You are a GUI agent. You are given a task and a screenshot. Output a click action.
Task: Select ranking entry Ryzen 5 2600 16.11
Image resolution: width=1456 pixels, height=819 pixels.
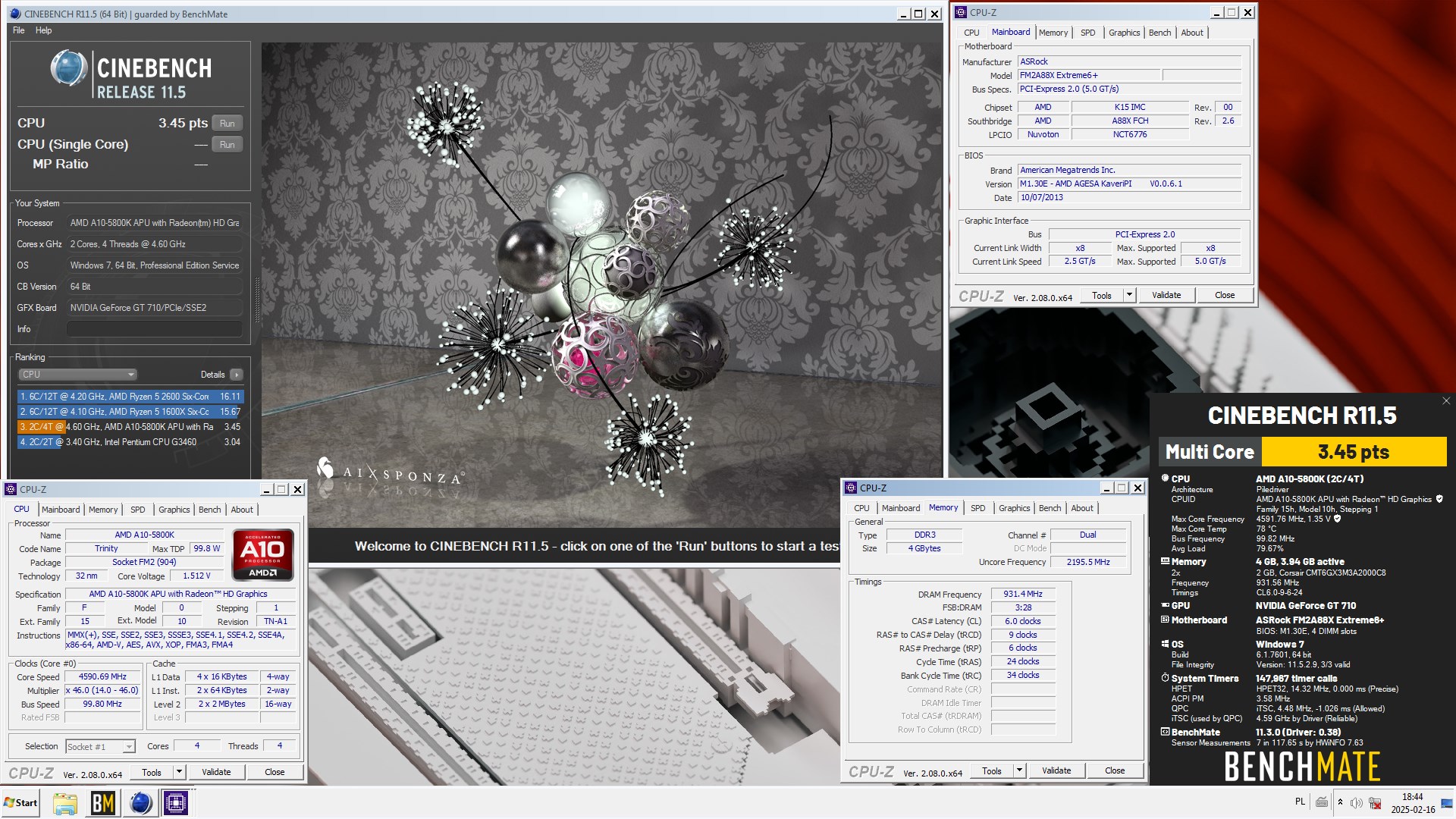[130, 396]
